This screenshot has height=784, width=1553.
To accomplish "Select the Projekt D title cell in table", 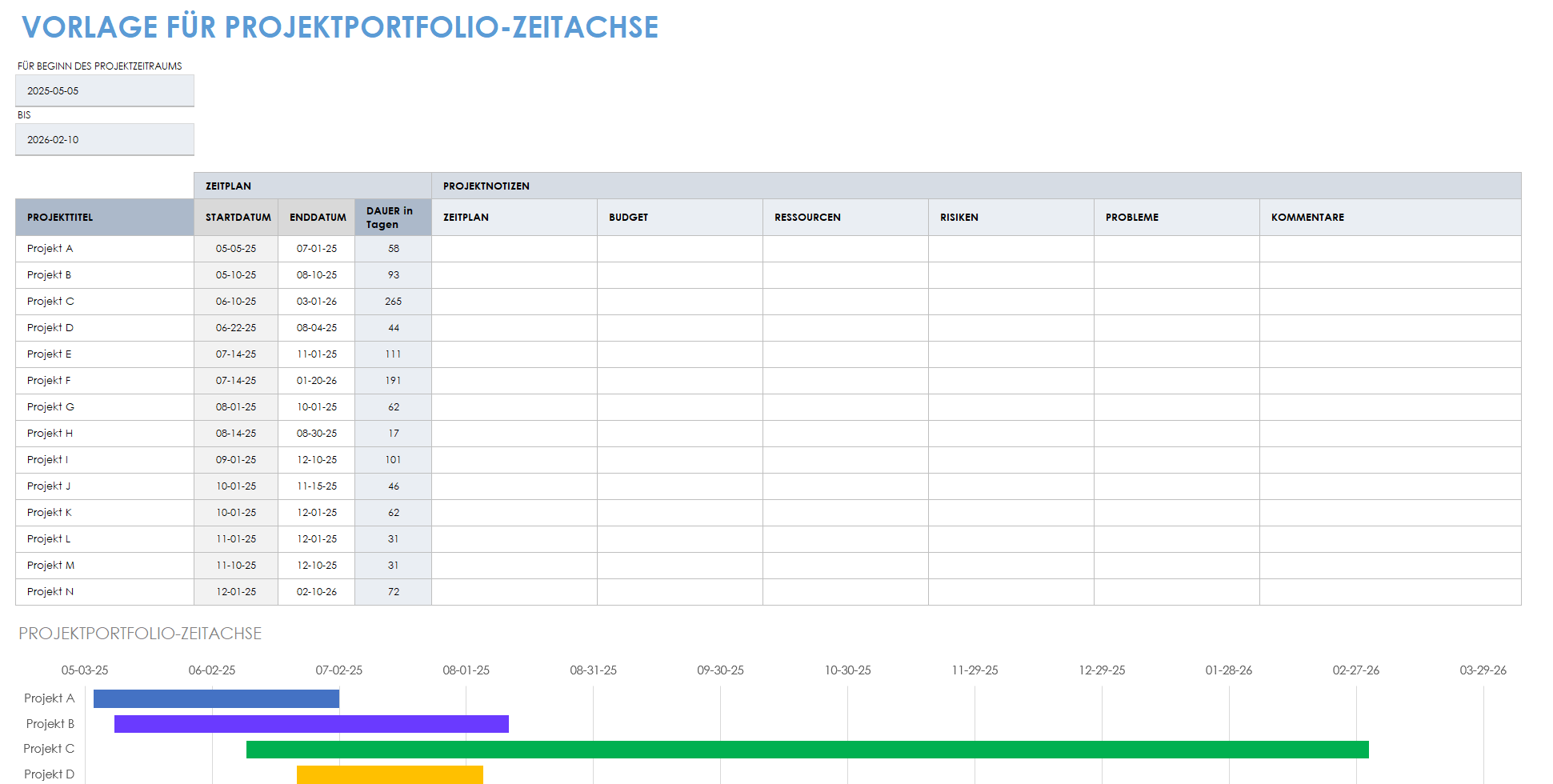I will tap(105, 328).
